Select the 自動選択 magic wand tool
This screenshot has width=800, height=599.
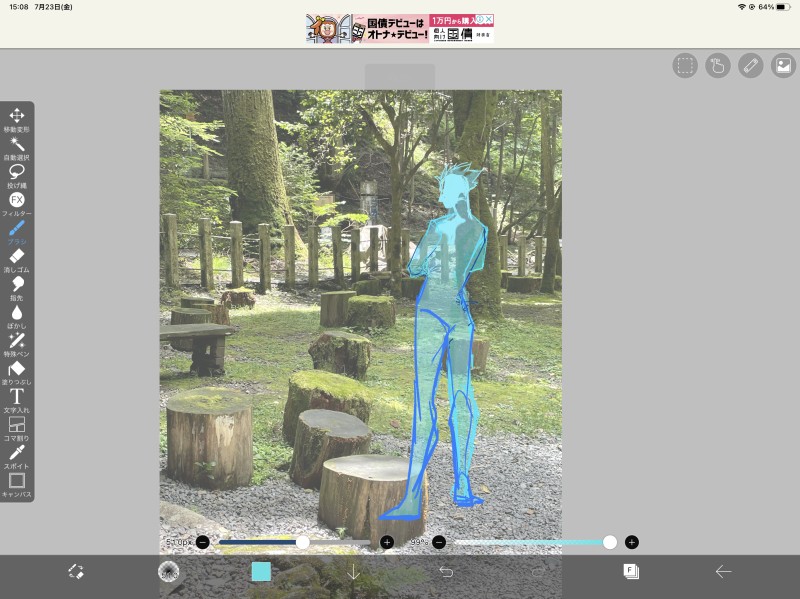click(x=17, y=148)
